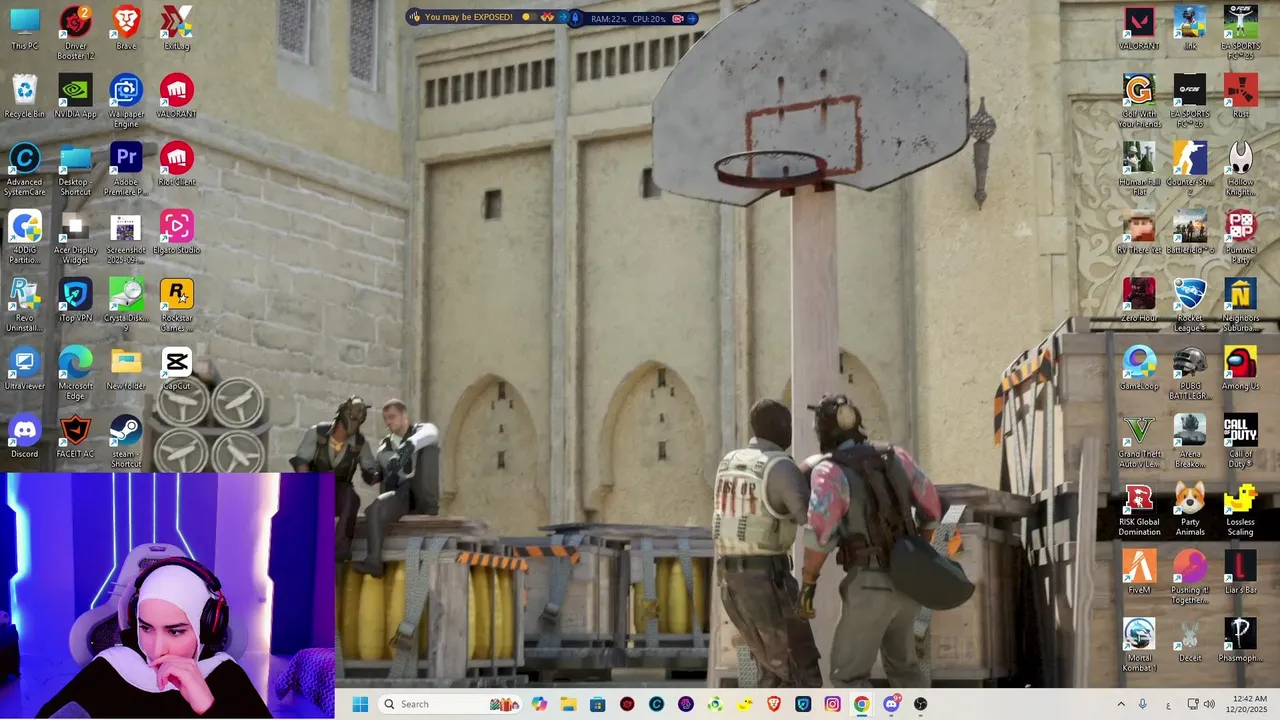The width and height of the screenshot is (1280, 720).
Task: Open the Windows Start menu
Action: point(360,704)
